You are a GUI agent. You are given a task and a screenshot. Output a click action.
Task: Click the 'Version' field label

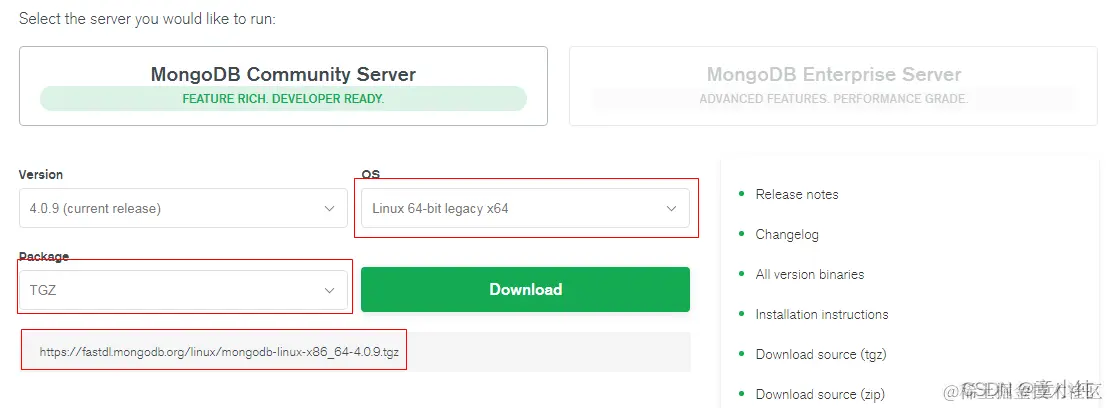[40, 175]
